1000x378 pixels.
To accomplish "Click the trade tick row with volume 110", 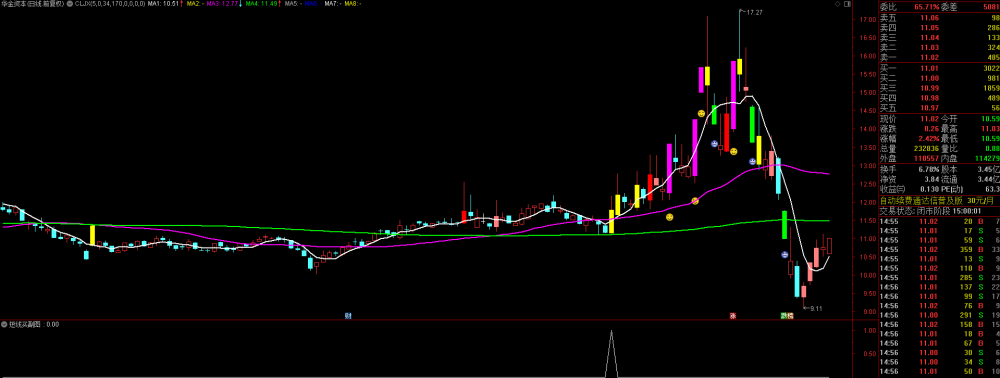I will click(x=939, y=268).
